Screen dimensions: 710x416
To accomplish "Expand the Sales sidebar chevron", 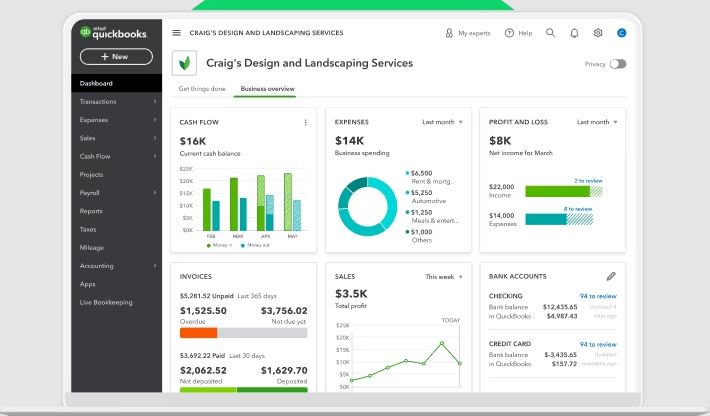I will pos(155,138).
